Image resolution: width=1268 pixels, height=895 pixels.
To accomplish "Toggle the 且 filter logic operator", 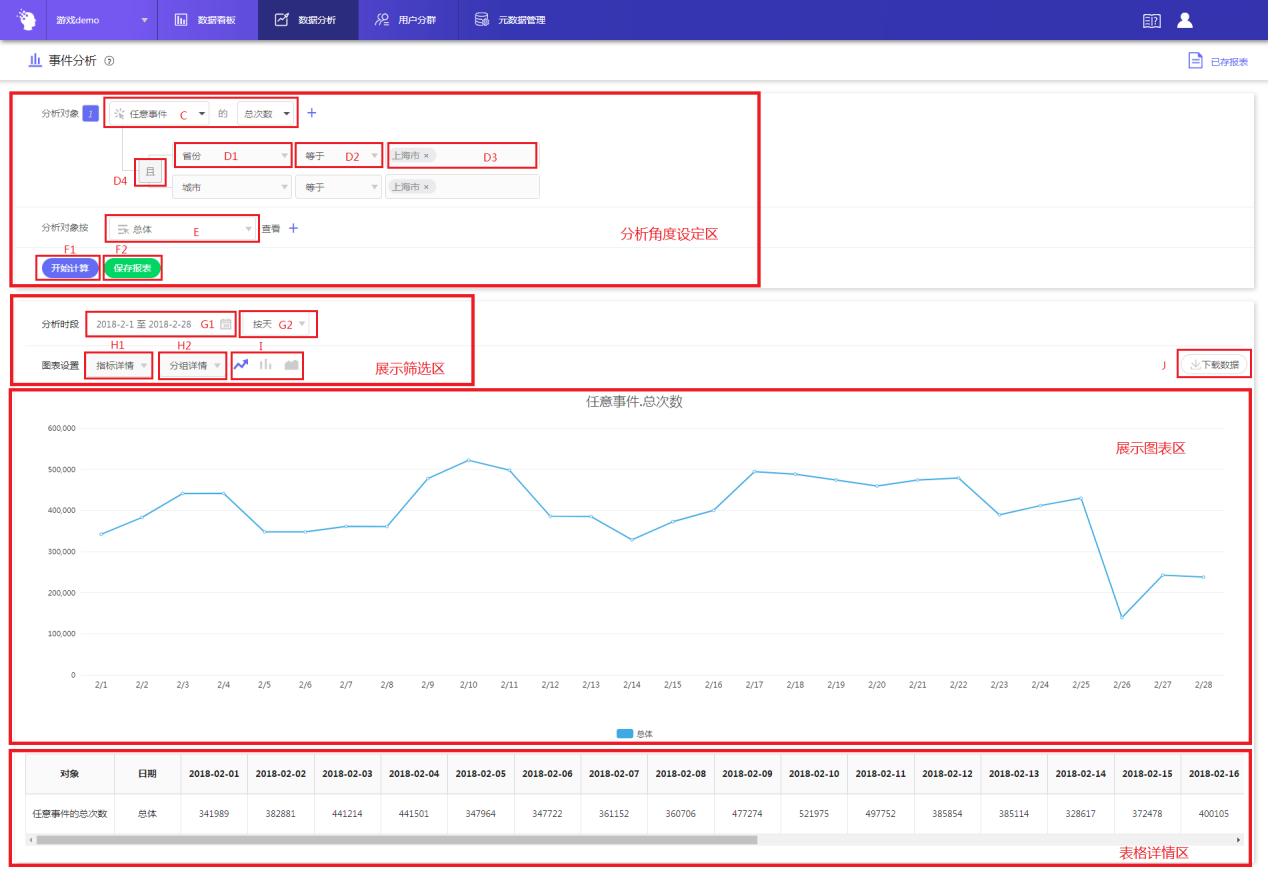I will tap(151, 172).
